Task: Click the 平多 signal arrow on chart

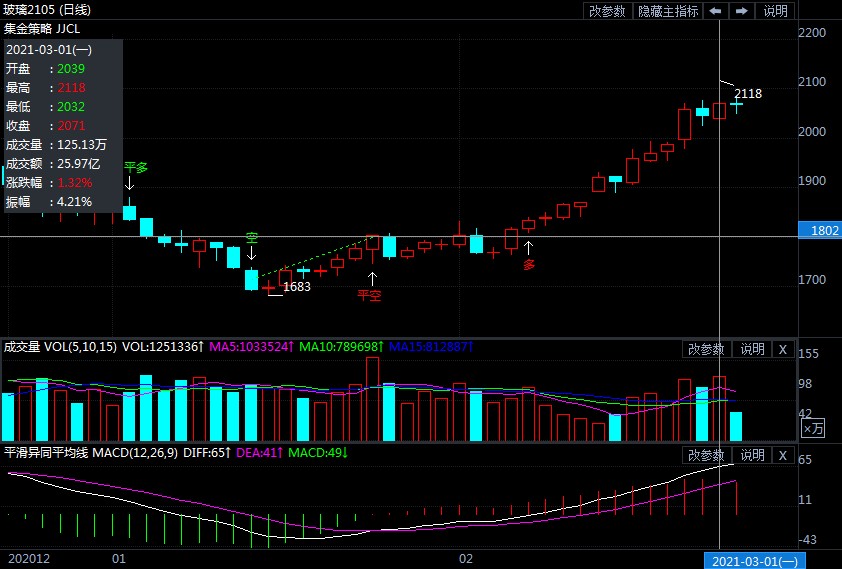Action: click(x=129, y=183)
